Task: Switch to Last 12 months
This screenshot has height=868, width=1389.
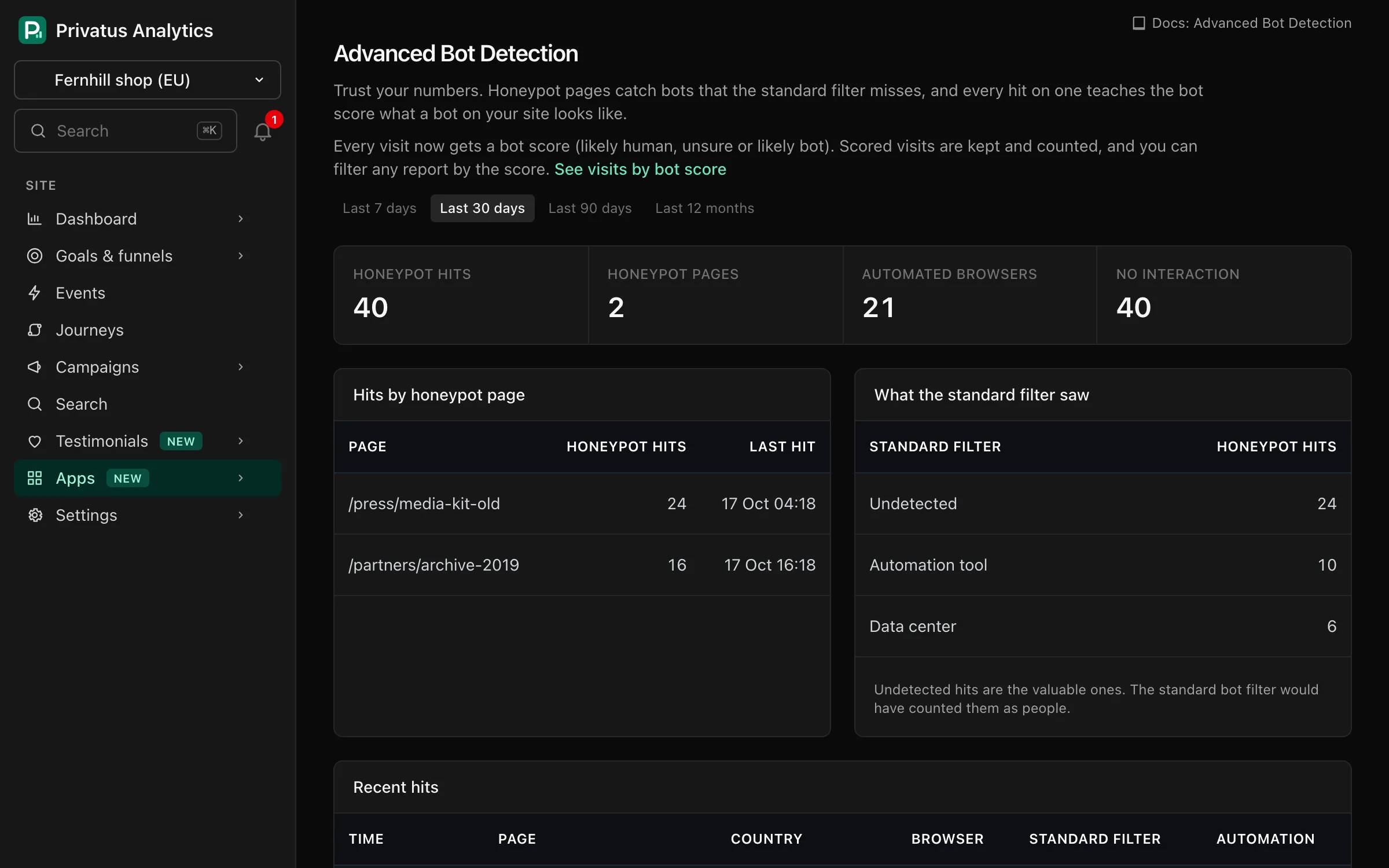Action: (704, 208)
